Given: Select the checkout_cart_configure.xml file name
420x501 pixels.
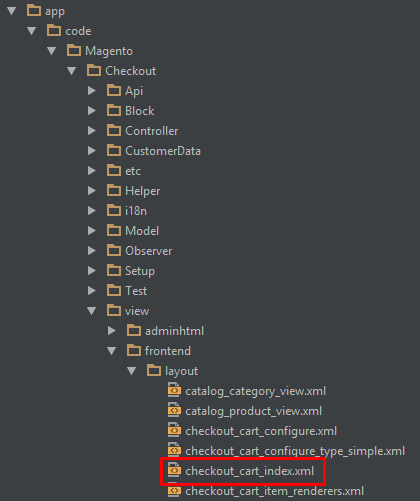Looking at the screenshot, I should point(261,431).
